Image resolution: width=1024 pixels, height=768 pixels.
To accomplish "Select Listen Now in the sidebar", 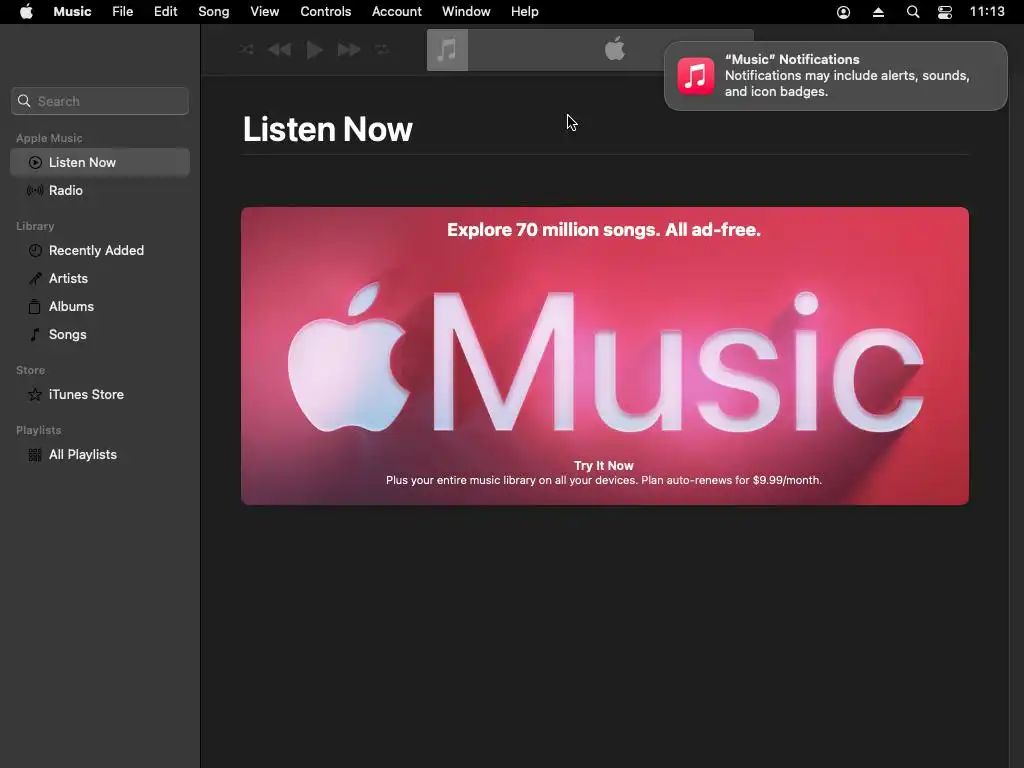I will (x=100, y=163).
